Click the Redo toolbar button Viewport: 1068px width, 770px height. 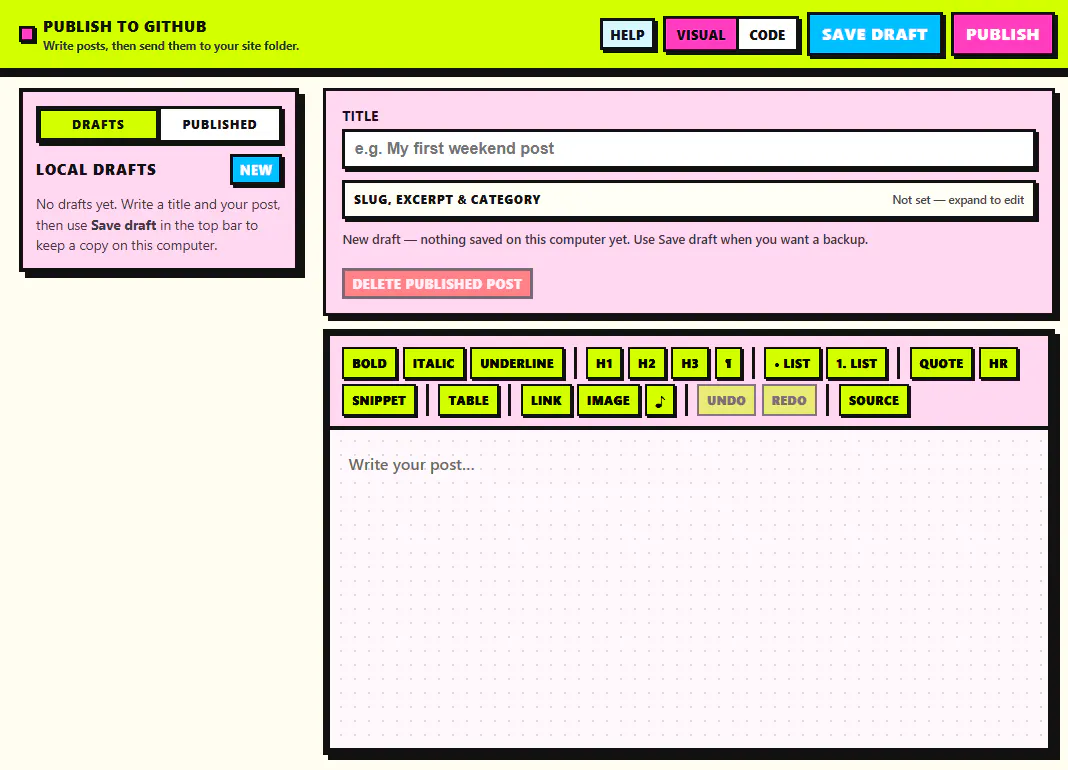[x=789, y=400]
